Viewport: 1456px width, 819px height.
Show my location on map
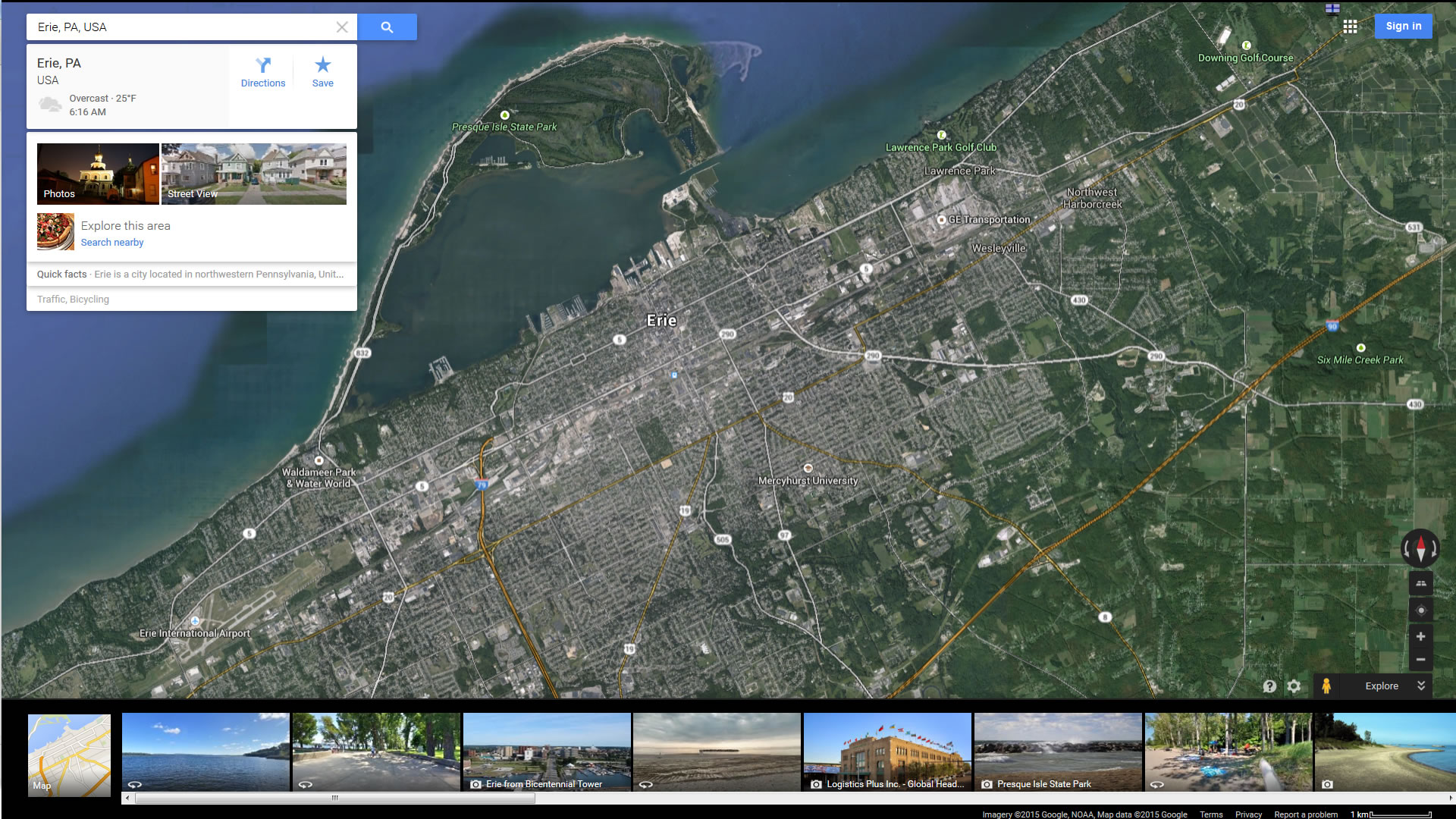1420,610
